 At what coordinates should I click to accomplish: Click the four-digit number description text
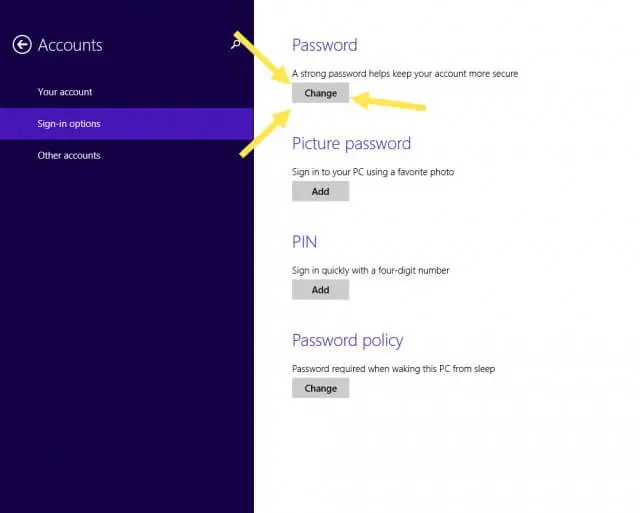pos(371,270)
